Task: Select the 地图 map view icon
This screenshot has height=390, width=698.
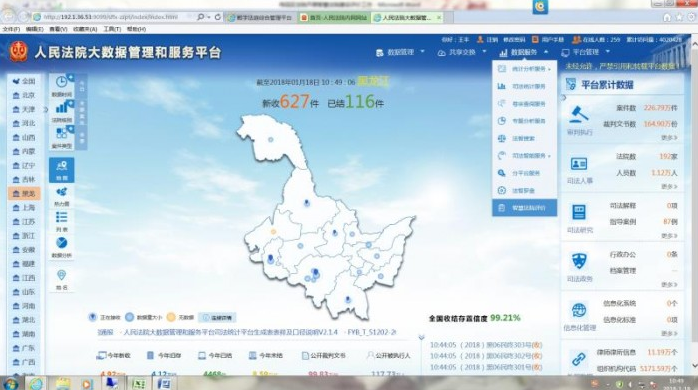Action: pyautogui.click(x=61, y=170)
